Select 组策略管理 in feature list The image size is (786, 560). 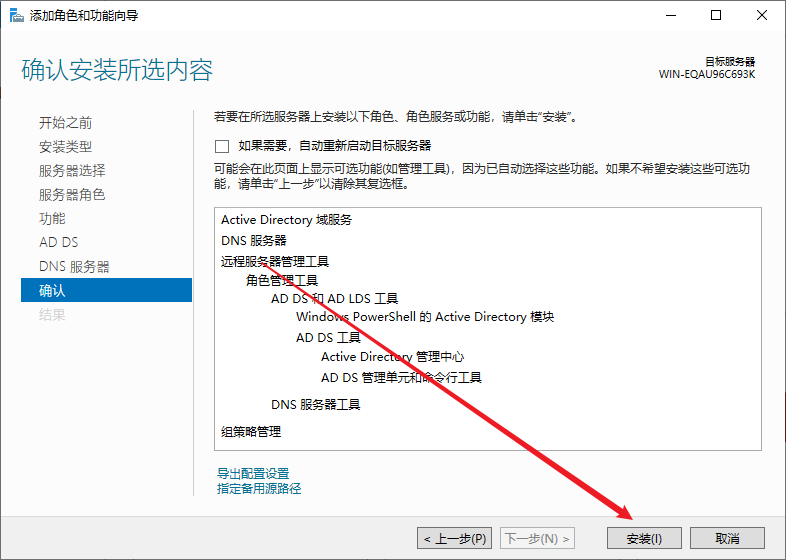251,432
